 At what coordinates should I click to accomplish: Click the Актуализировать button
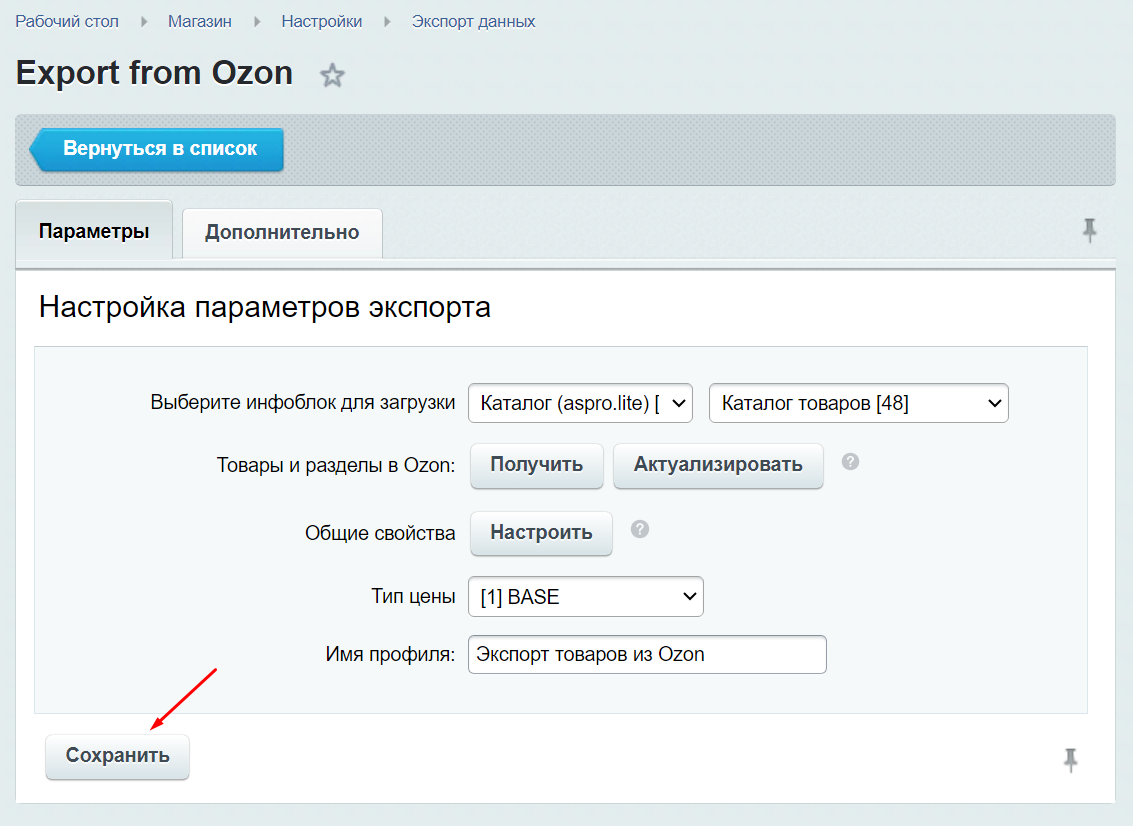tap(718, 465)
